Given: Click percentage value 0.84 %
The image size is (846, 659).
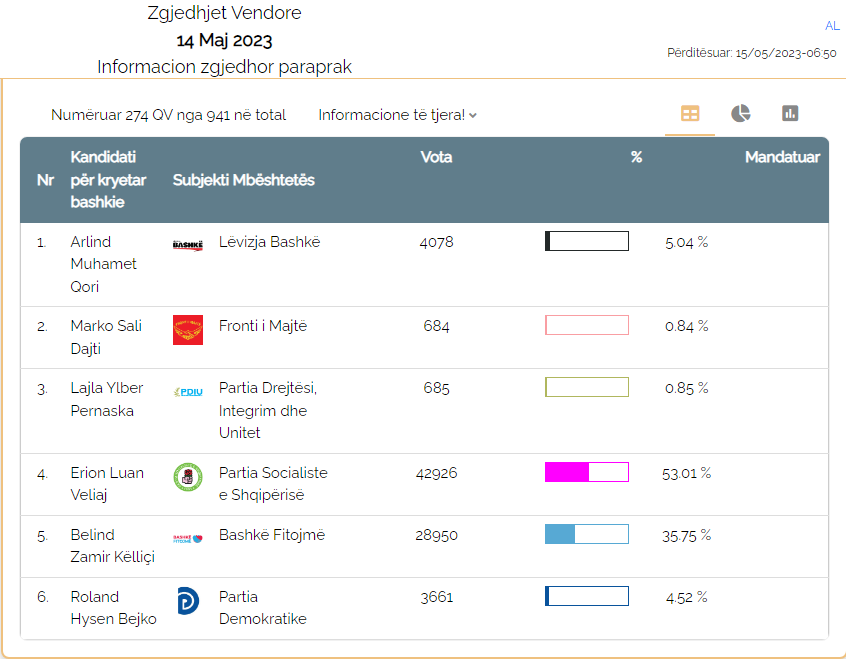Looking at the screenshot, I should (686, 326).
